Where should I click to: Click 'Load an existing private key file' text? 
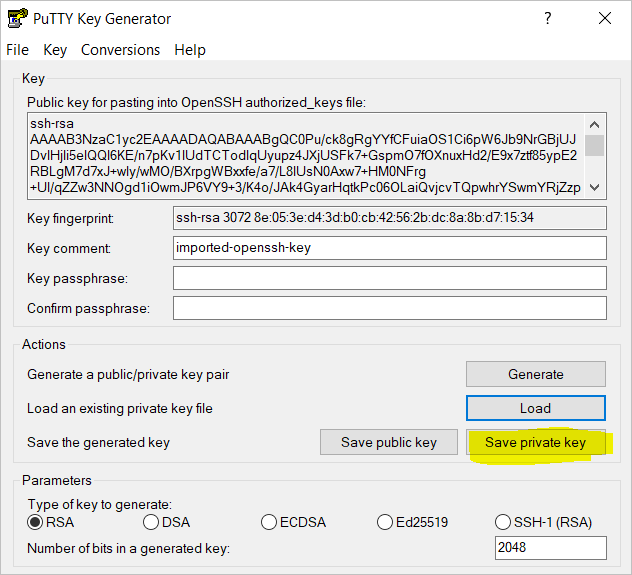point(120,408)
